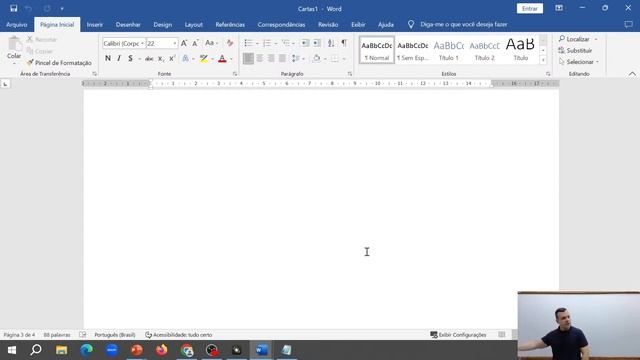Viewport: 640px width, 360px height.
Task: Save the document with the floppy icon
Action: pyautogui.click(x=13, y=8)
